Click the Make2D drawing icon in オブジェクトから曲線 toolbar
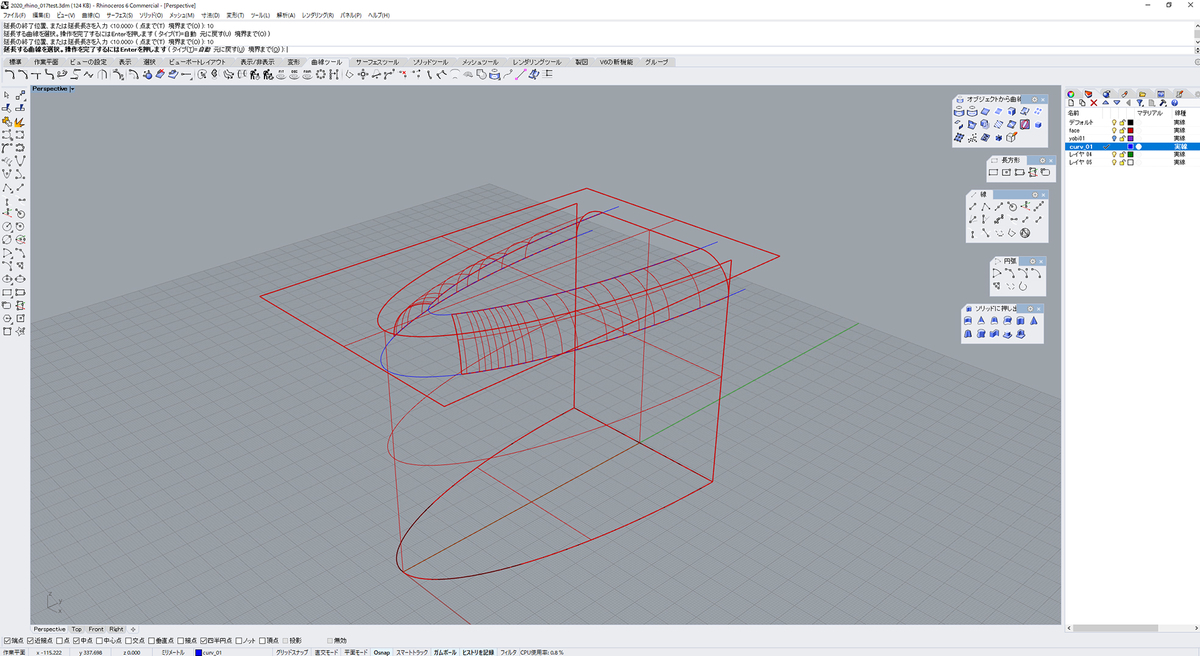1200x656 pixels. click(x=1011, y=137)
